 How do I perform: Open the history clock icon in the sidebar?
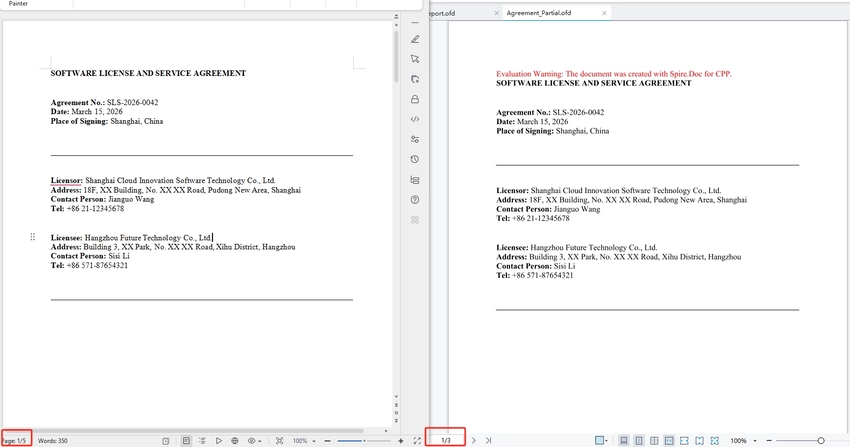pyautogui.click(x=415, y=160)
